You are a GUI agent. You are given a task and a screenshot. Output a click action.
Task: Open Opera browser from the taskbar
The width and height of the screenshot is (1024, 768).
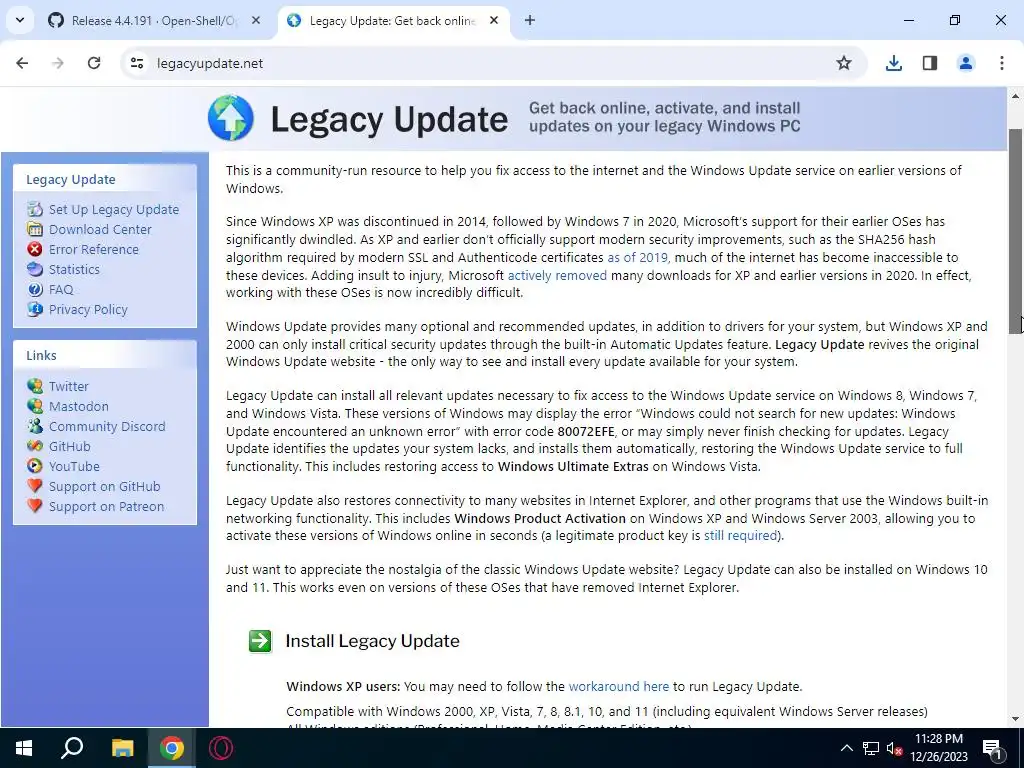(221, 748)
